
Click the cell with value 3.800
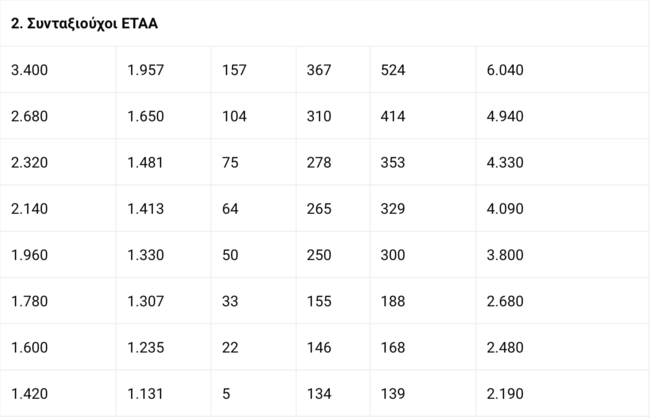(504, 254)
